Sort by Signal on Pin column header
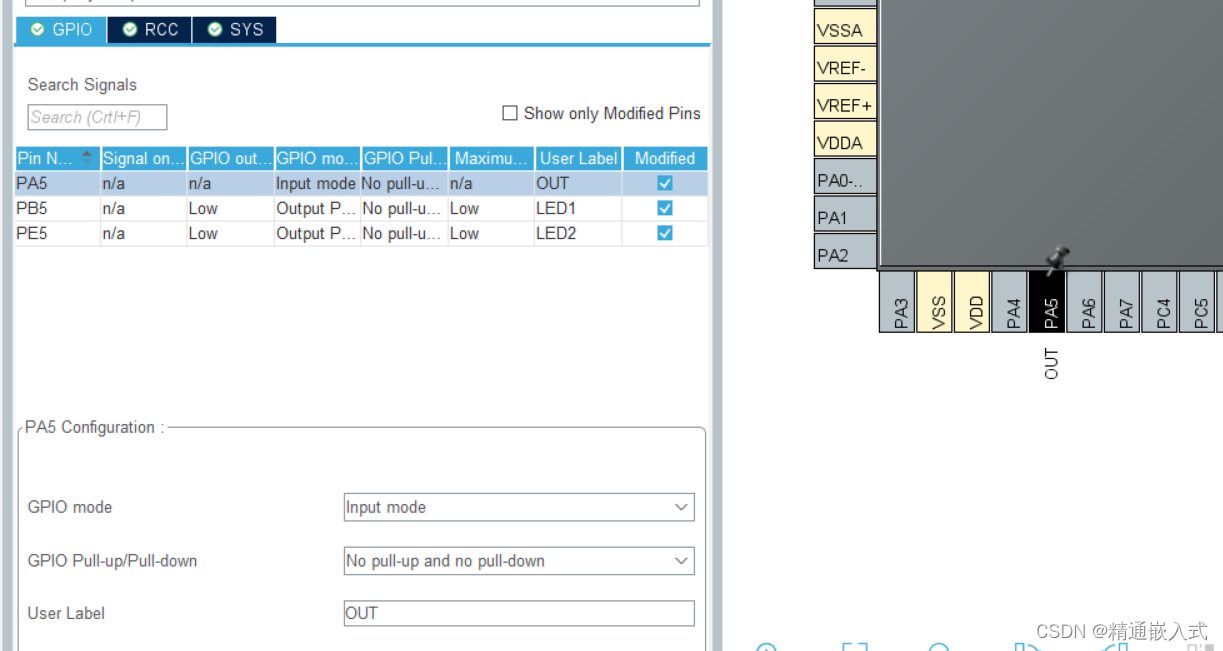 [x=143, y=158]
